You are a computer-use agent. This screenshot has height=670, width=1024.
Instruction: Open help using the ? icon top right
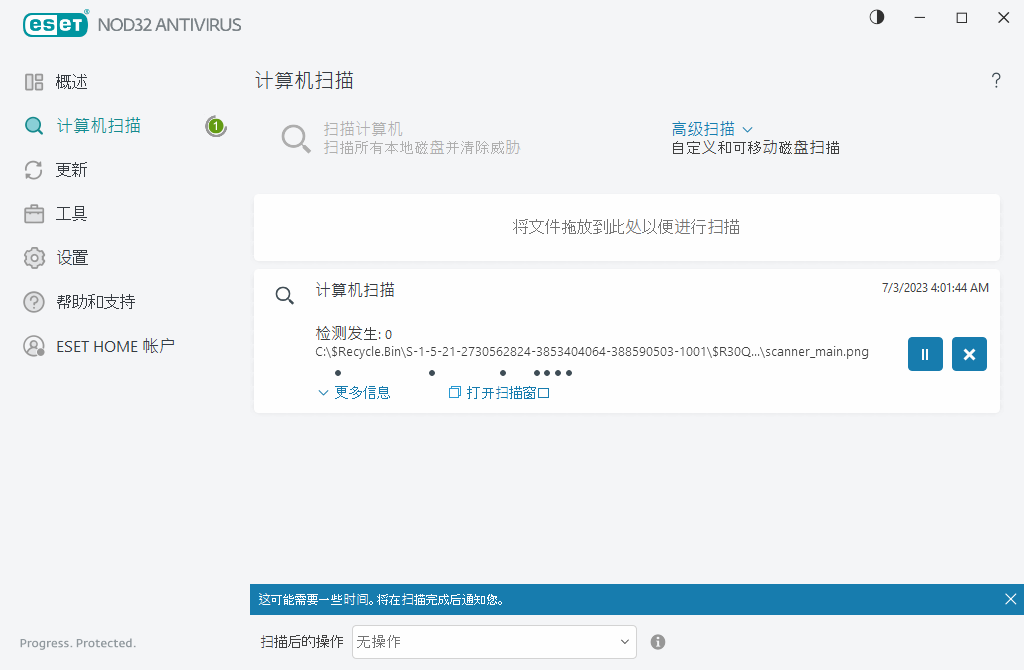(x=996, y=80)
